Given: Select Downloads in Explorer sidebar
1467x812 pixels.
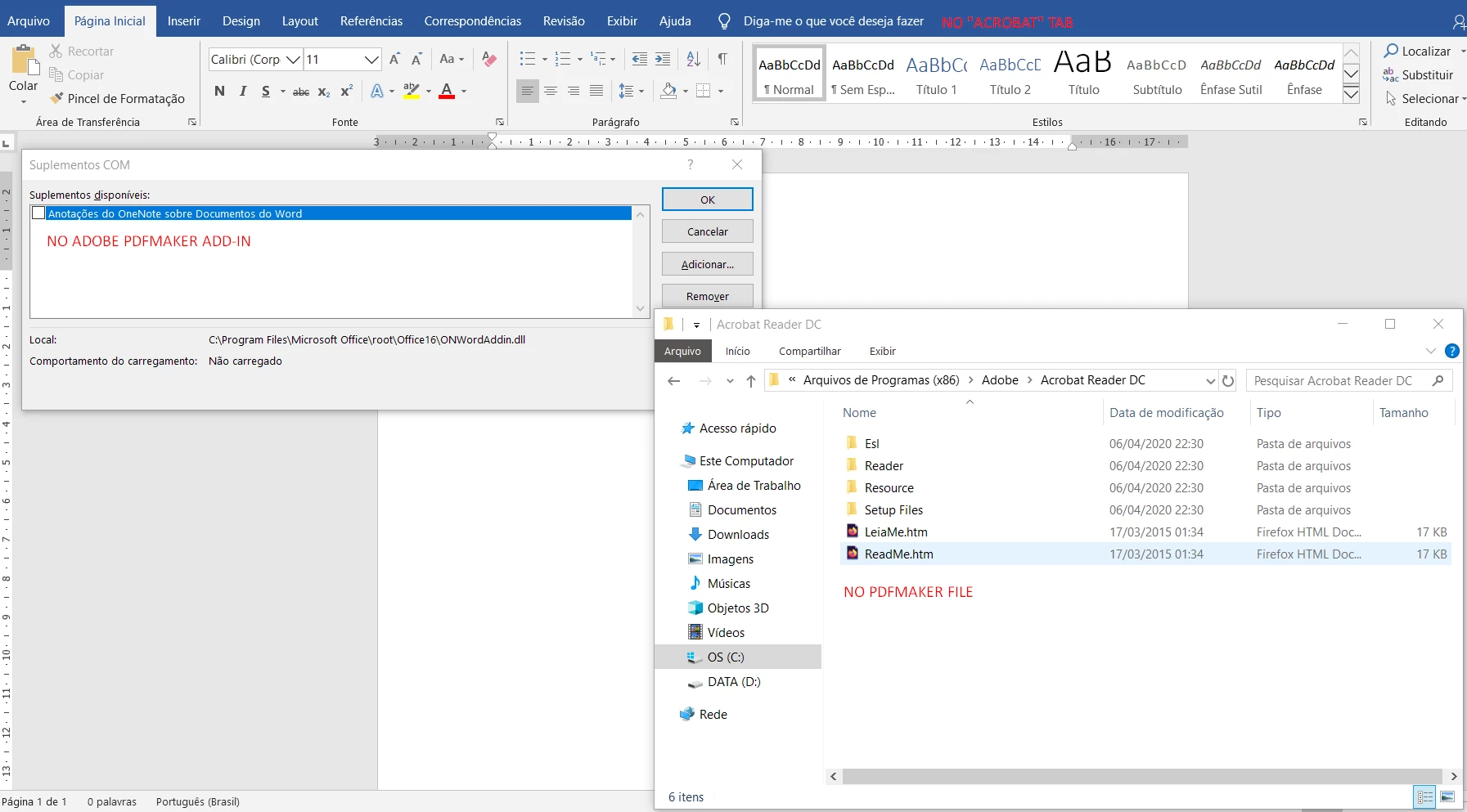Looking at the screenshot, I should (739, 535).
